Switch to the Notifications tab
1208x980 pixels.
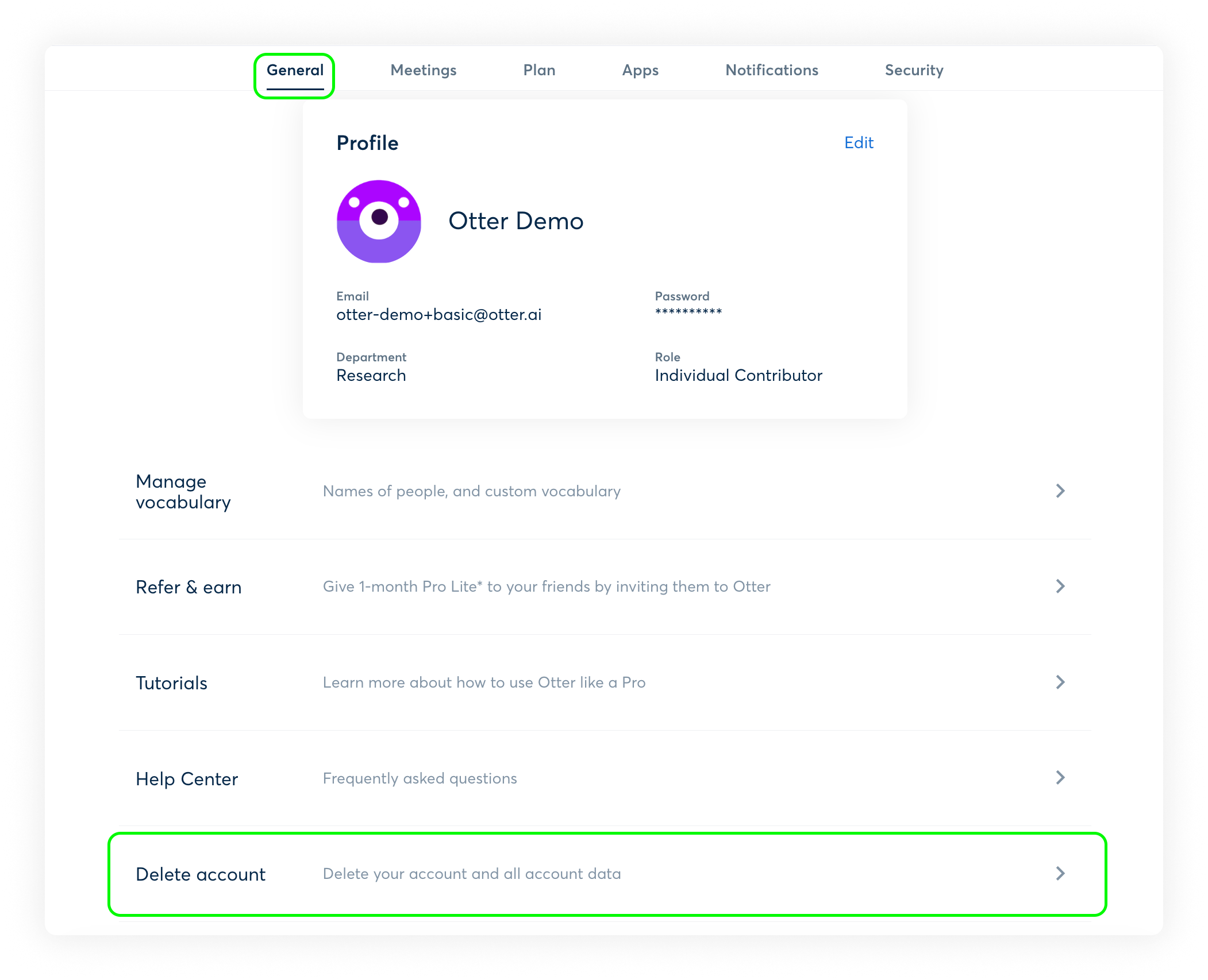(x=772, y=70)
